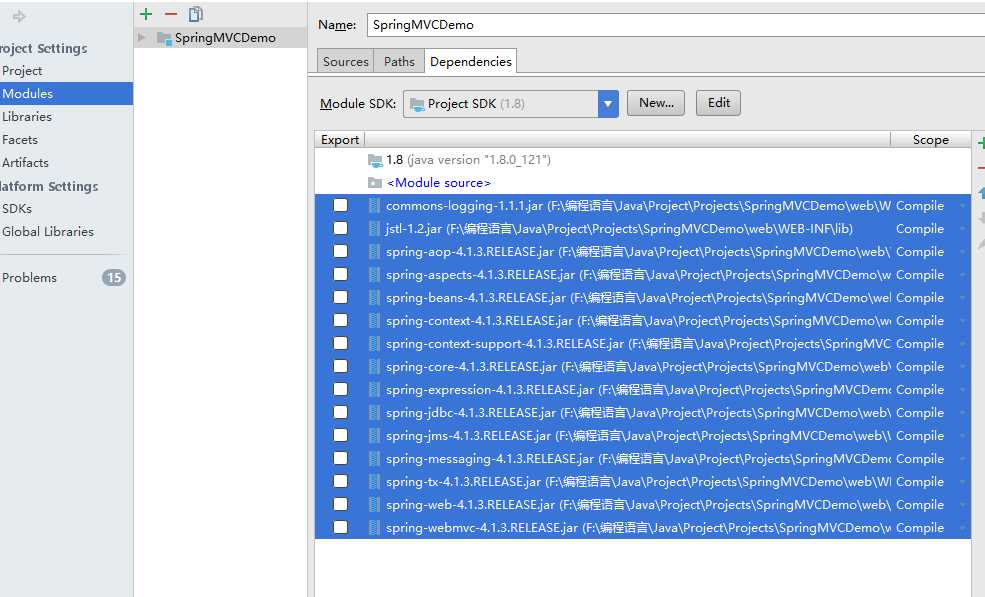Open the Artifacts settings page
The width and height of the screenshot is (985, 597).
point(25,163)
